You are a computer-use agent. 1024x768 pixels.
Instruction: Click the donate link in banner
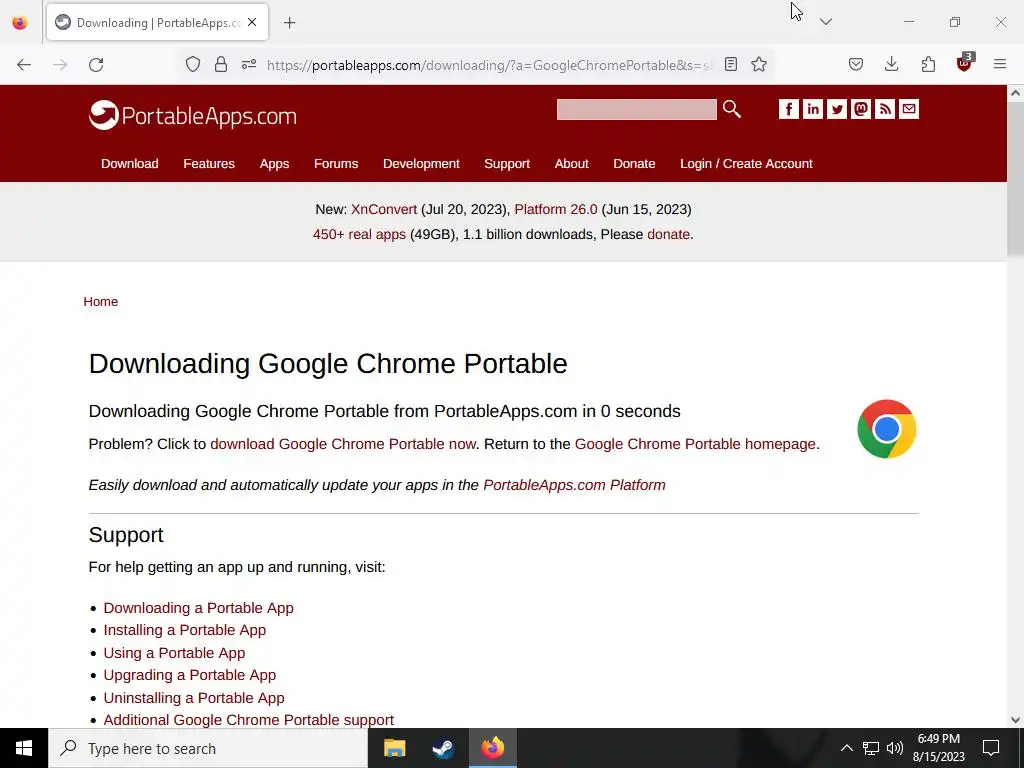[669, 234]
